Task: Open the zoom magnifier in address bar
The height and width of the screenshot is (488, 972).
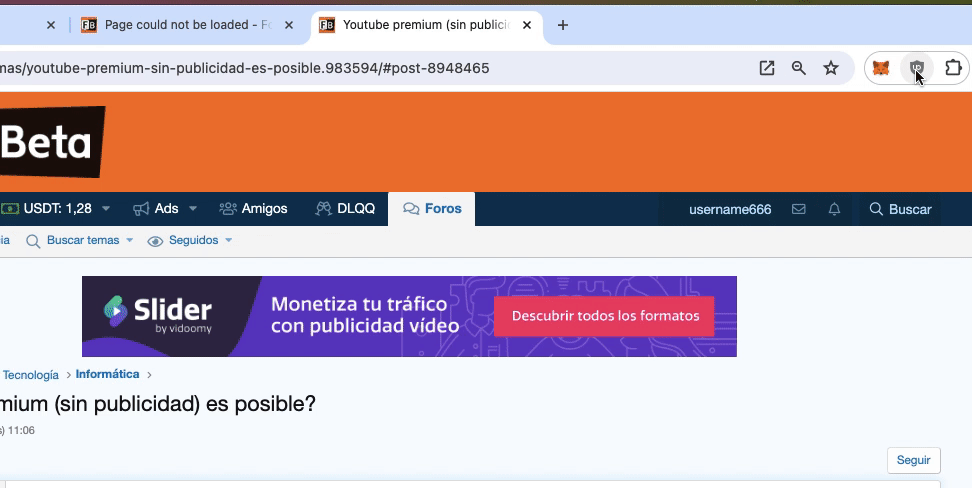Action: pyautogui.click(x=798, y=68)
